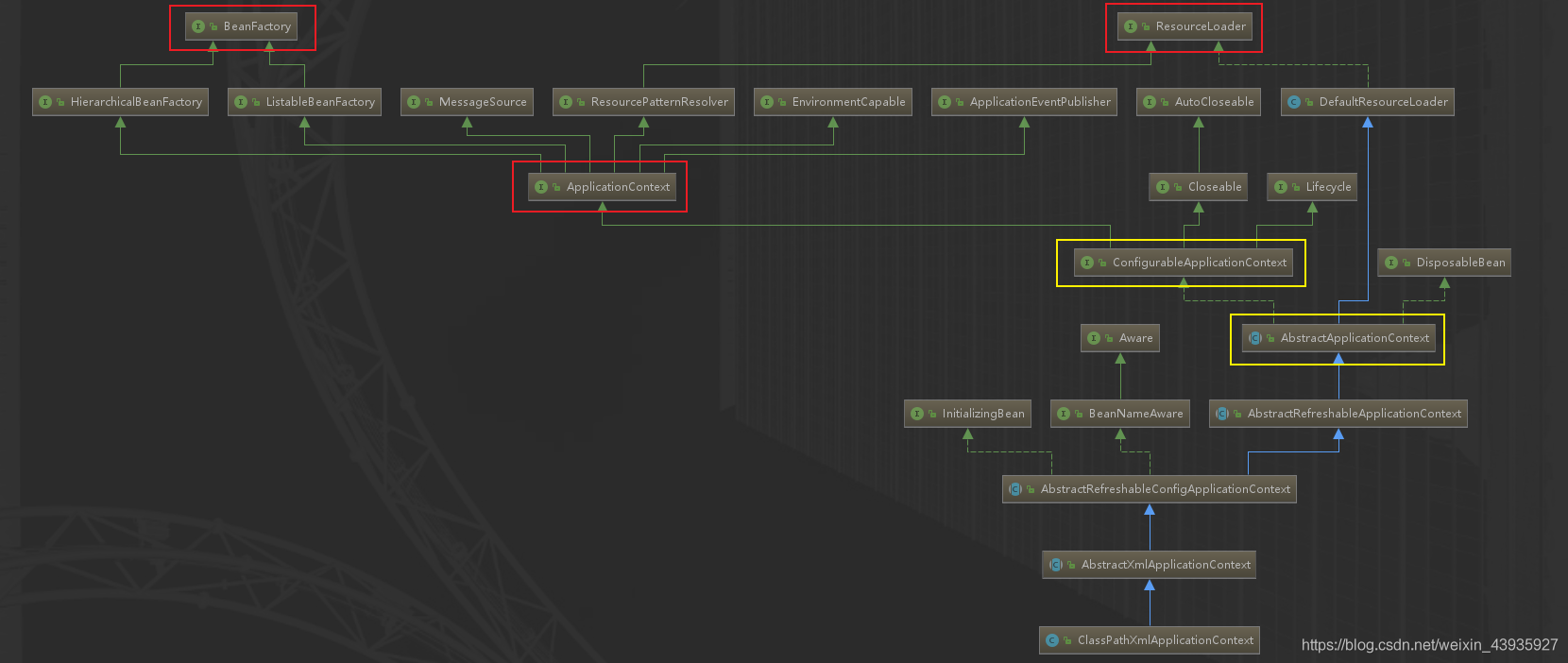1568x663 pixels.
Task: Select the HierarchicalBeanFactory node
Action: [x=121, y=102]
